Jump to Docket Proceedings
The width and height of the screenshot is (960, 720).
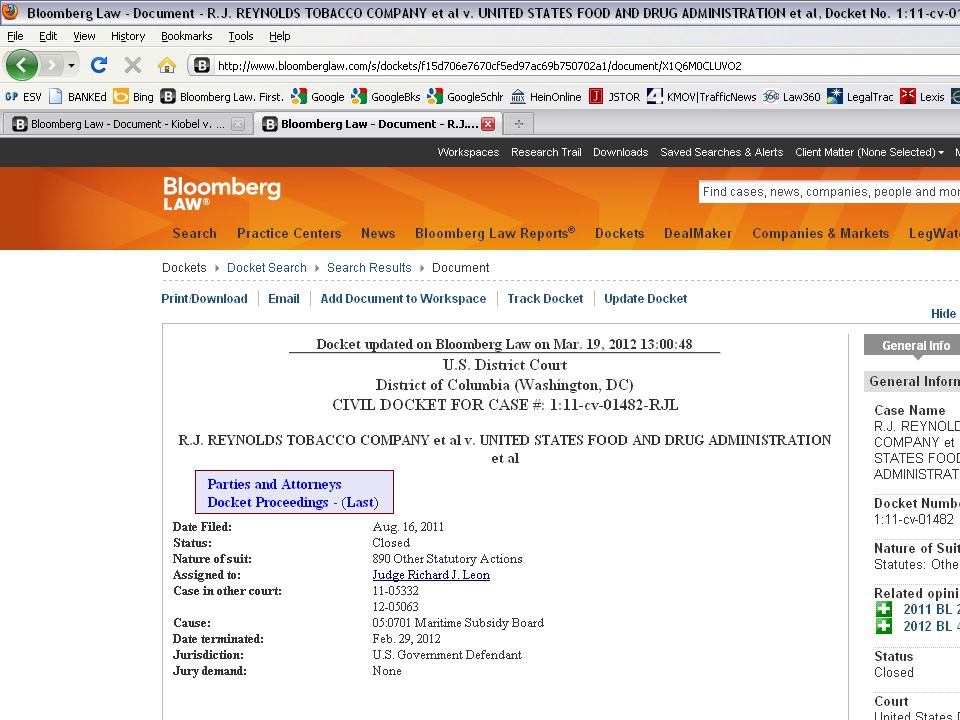[268, 502]
